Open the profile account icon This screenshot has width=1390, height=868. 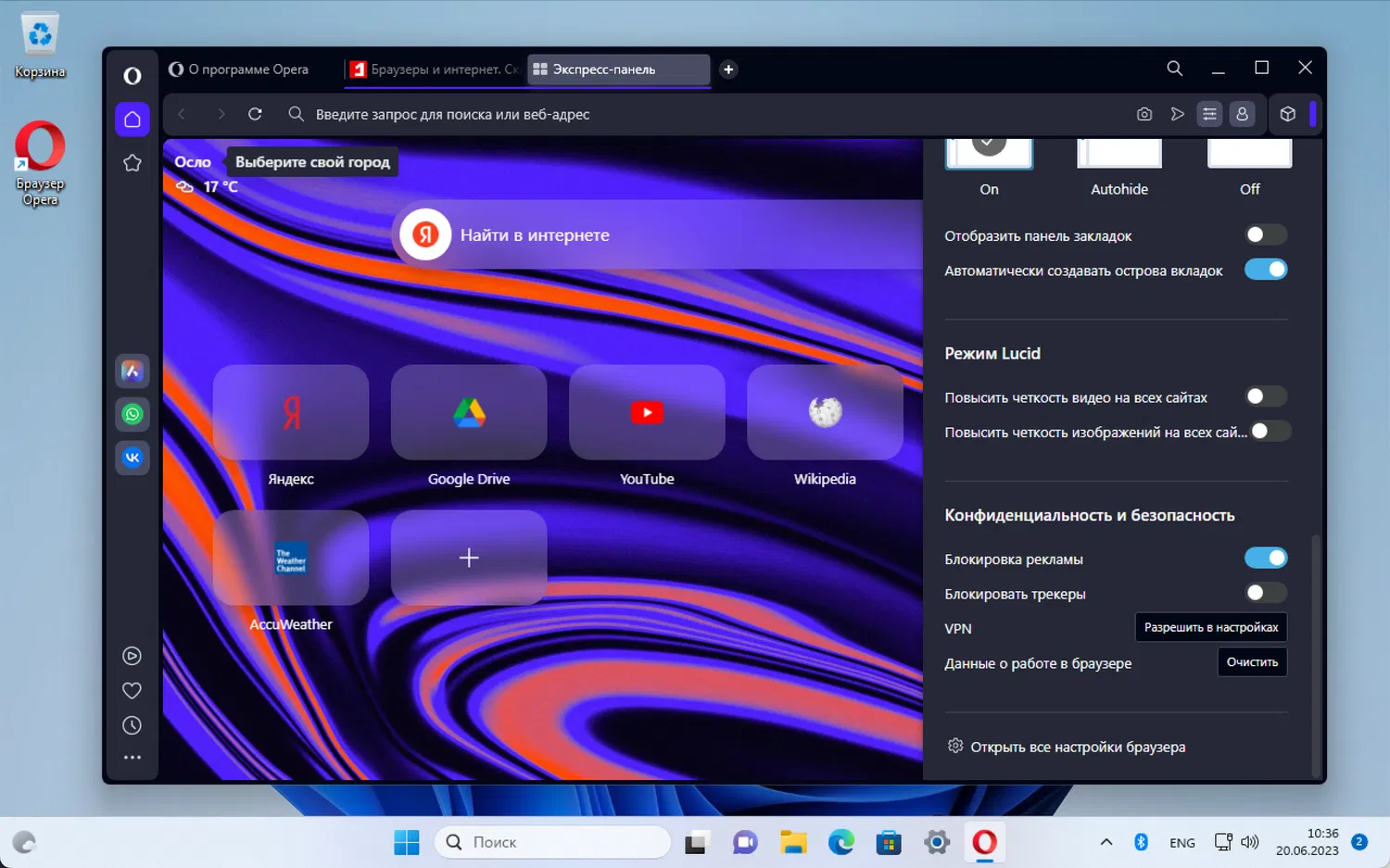tap(1242, 114)
